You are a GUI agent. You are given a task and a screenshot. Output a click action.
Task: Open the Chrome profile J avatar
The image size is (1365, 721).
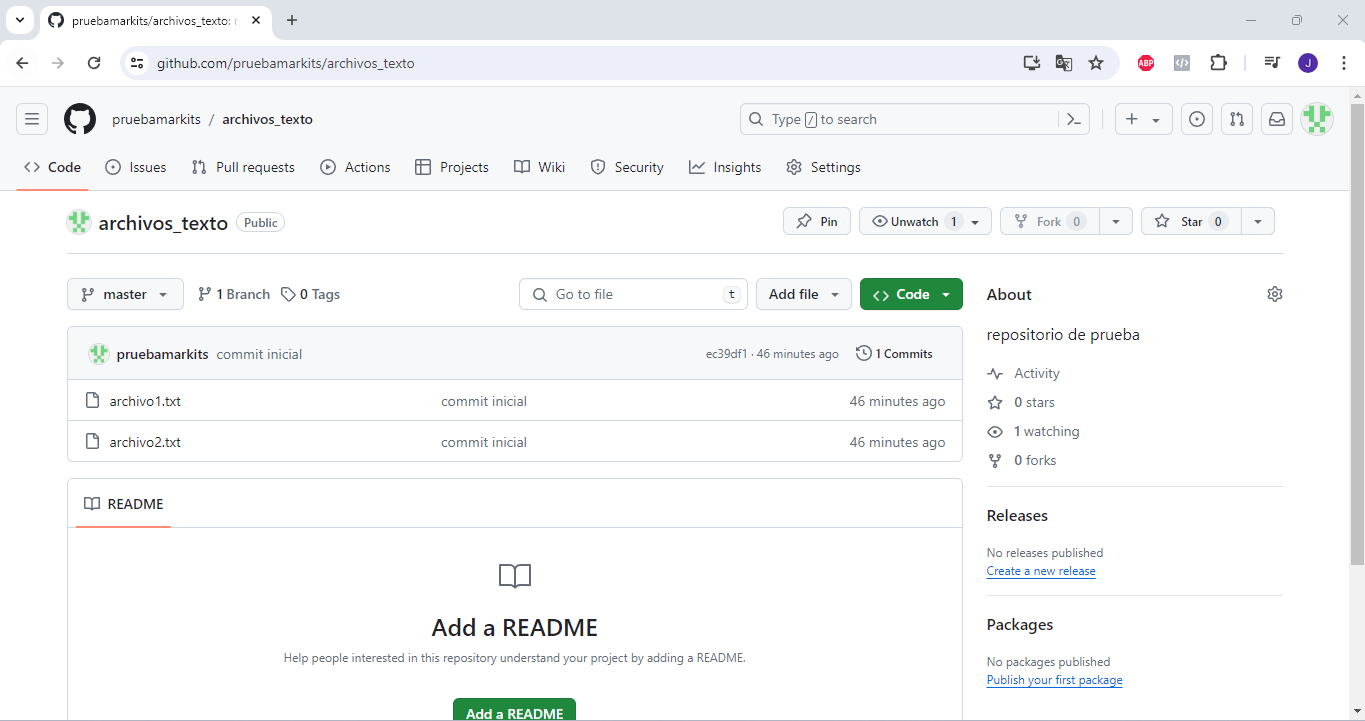pos(1308,63)
